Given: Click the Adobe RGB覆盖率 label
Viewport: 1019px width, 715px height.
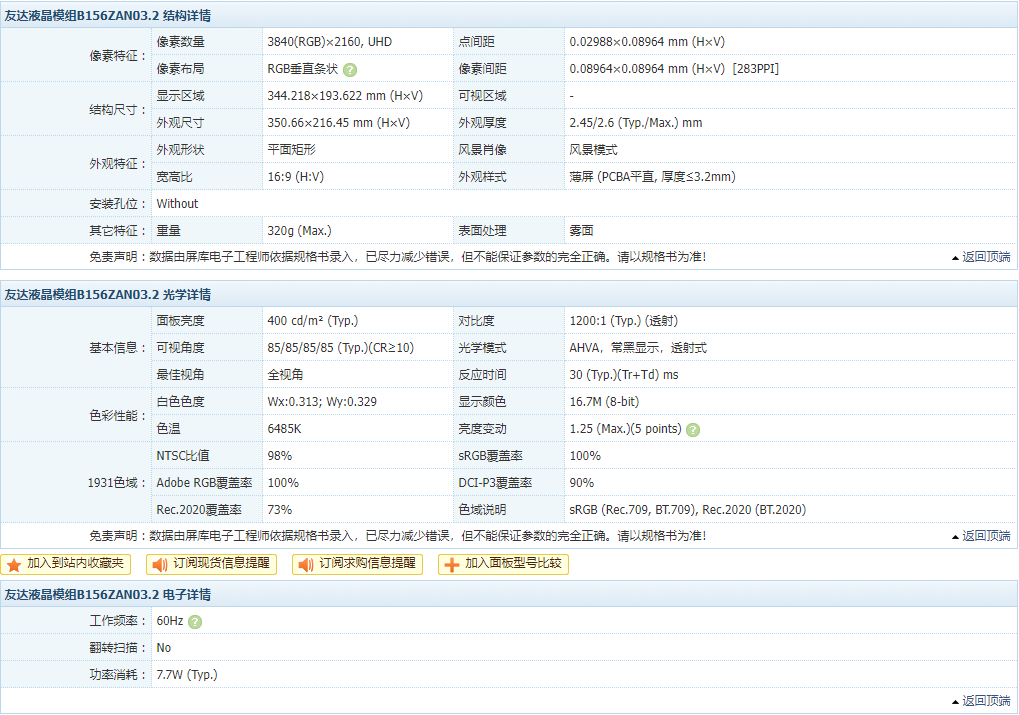Looking at the screenshot, I should (204, 483).
